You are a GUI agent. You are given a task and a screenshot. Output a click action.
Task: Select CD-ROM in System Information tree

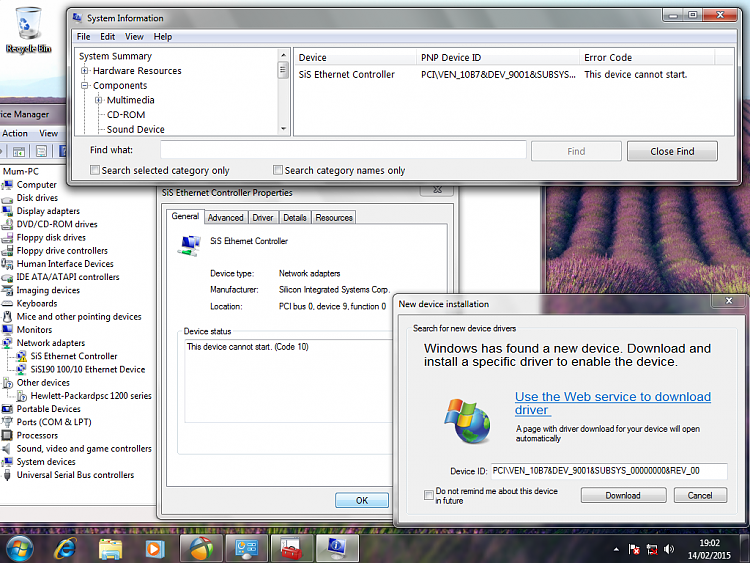point(126,115)
